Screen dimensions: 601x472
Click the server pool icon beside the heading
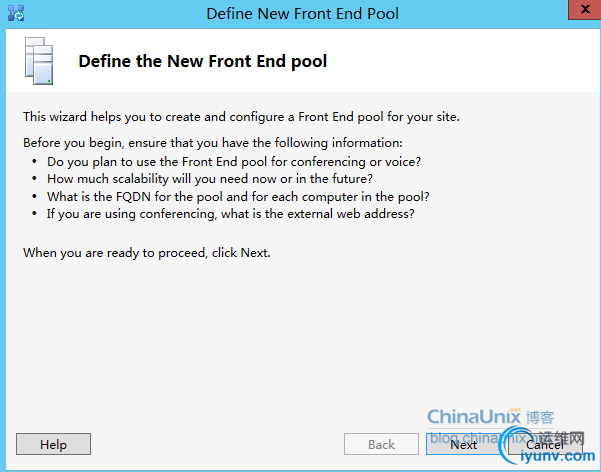pos(39,61)
